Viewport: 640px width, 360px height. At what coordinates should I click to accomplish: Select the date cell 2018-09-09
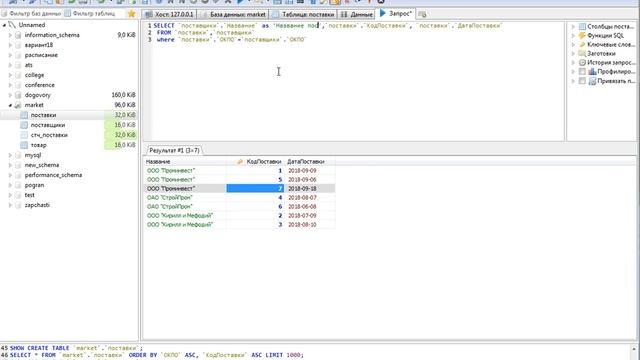click(x=309, y=171)
